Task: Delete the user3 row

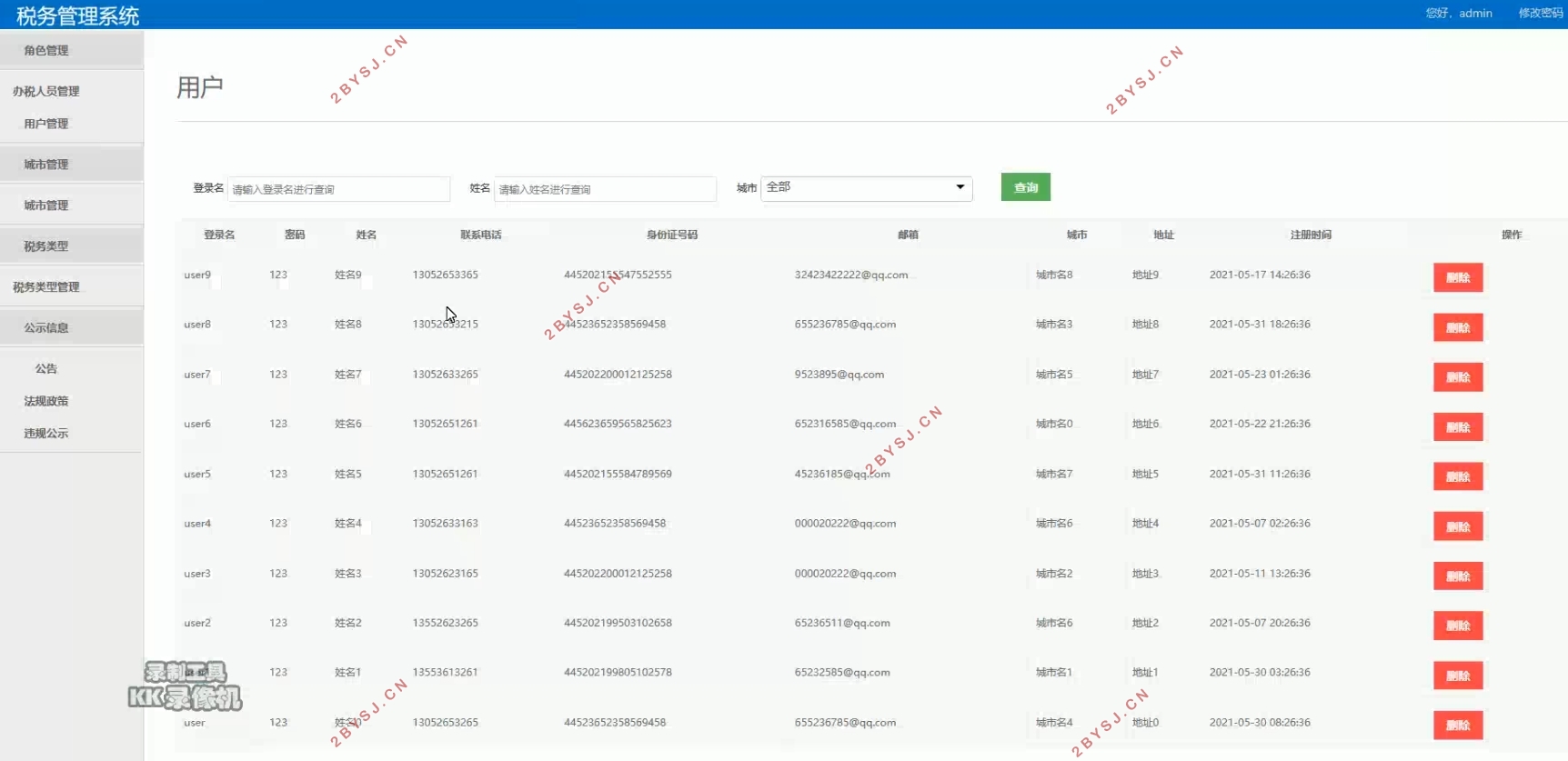Action: 1458,576
